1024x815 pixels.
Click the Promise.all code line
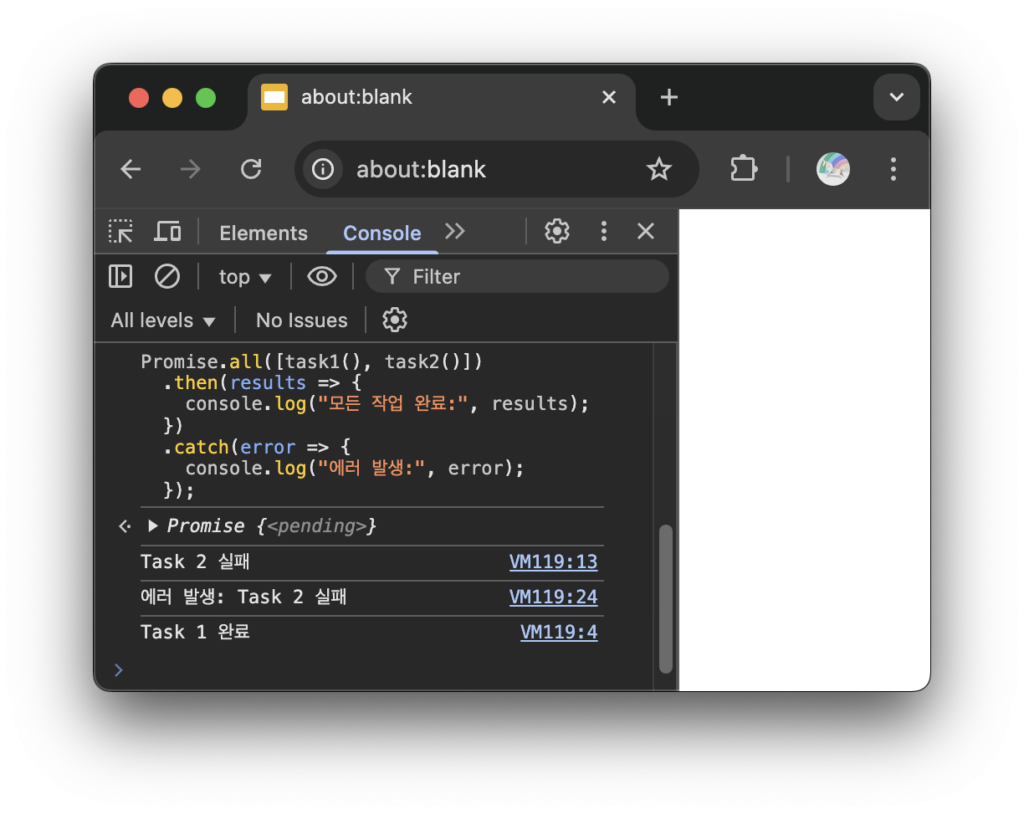pos(311,362)
